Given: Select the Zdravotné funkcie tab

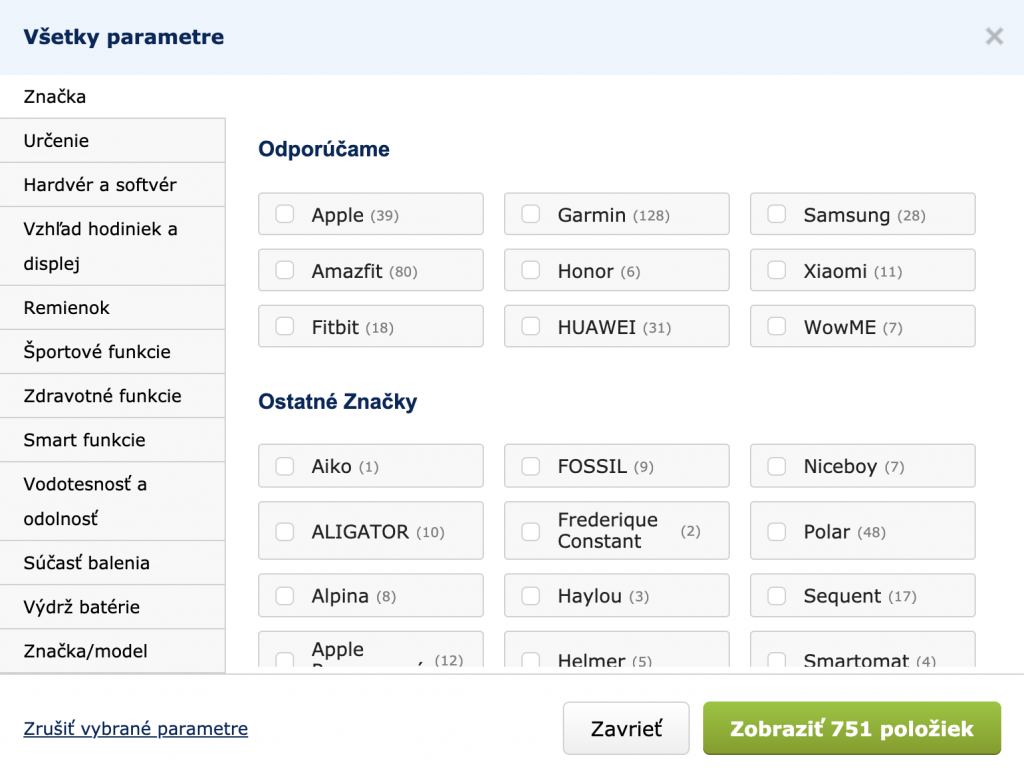Looking at the screenshot, I should [x=112, y=396].
